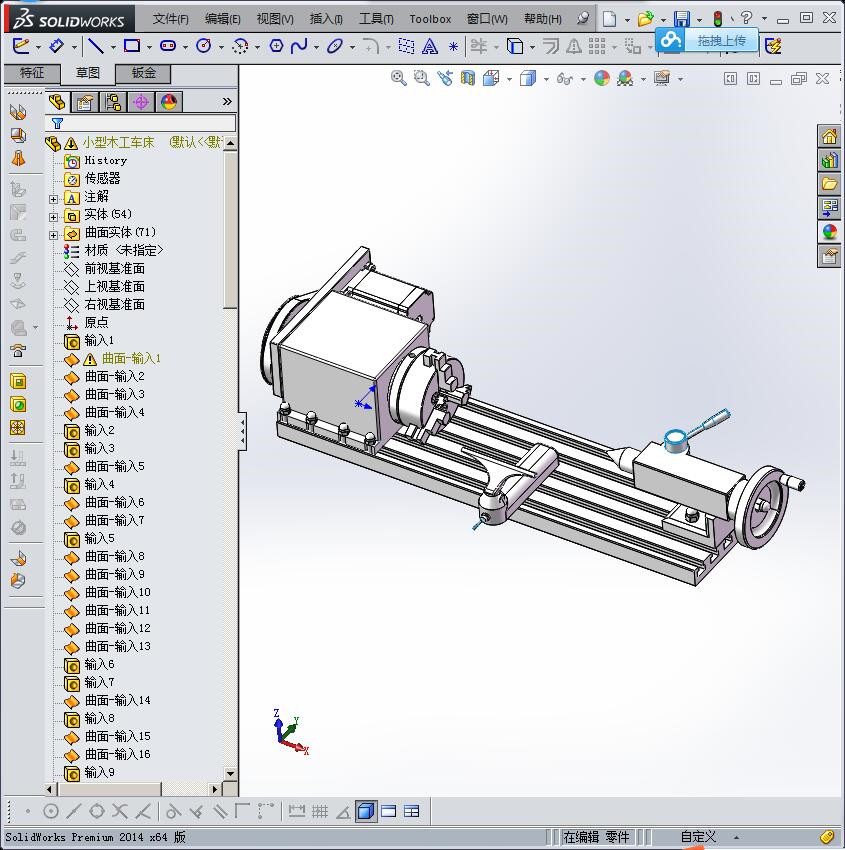845x850 pixels.
Task: Click the Save icon
Action: [x=681, y=19]
